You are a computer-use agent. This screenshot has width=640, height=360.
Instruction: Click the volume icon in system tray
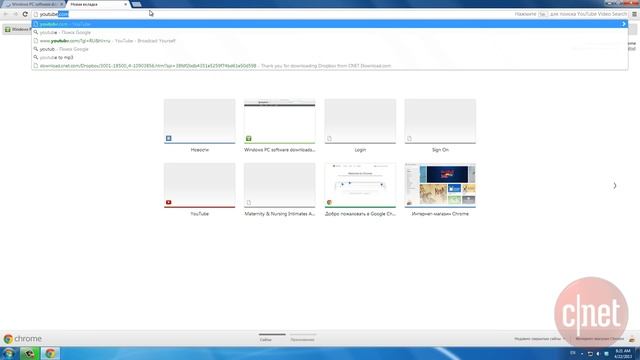598,353
